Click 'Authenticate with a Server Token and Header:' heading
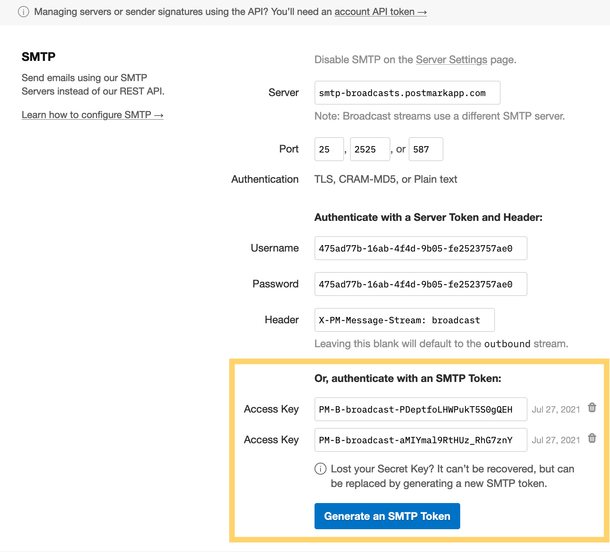The height and width of the screenshot is (552, 610). (428, 217)
